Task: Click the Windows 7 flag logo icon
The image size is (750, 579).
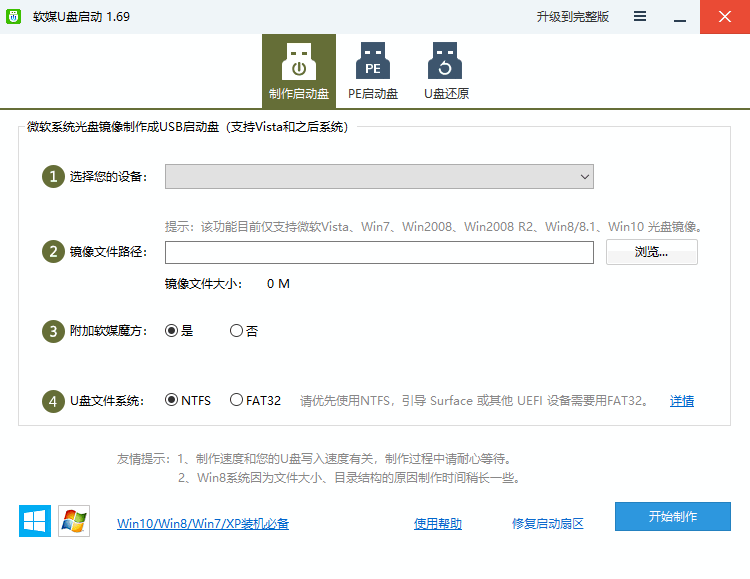Action: [x=74, y=521]
